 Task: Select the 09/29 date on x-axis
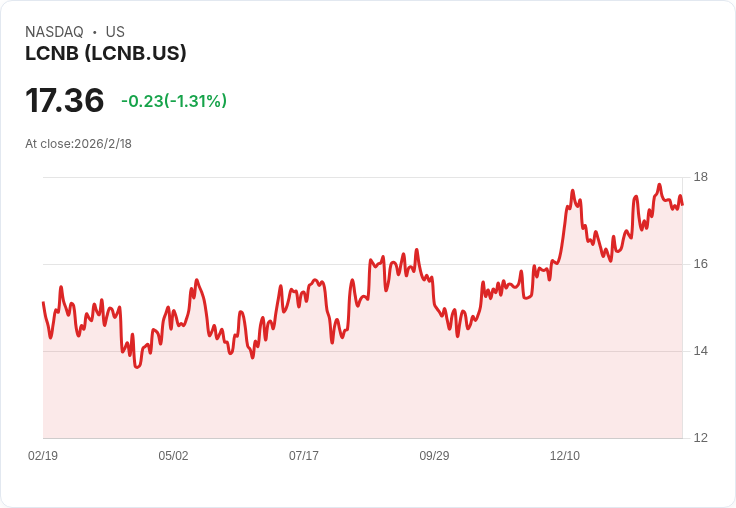[x=434, y=455]
